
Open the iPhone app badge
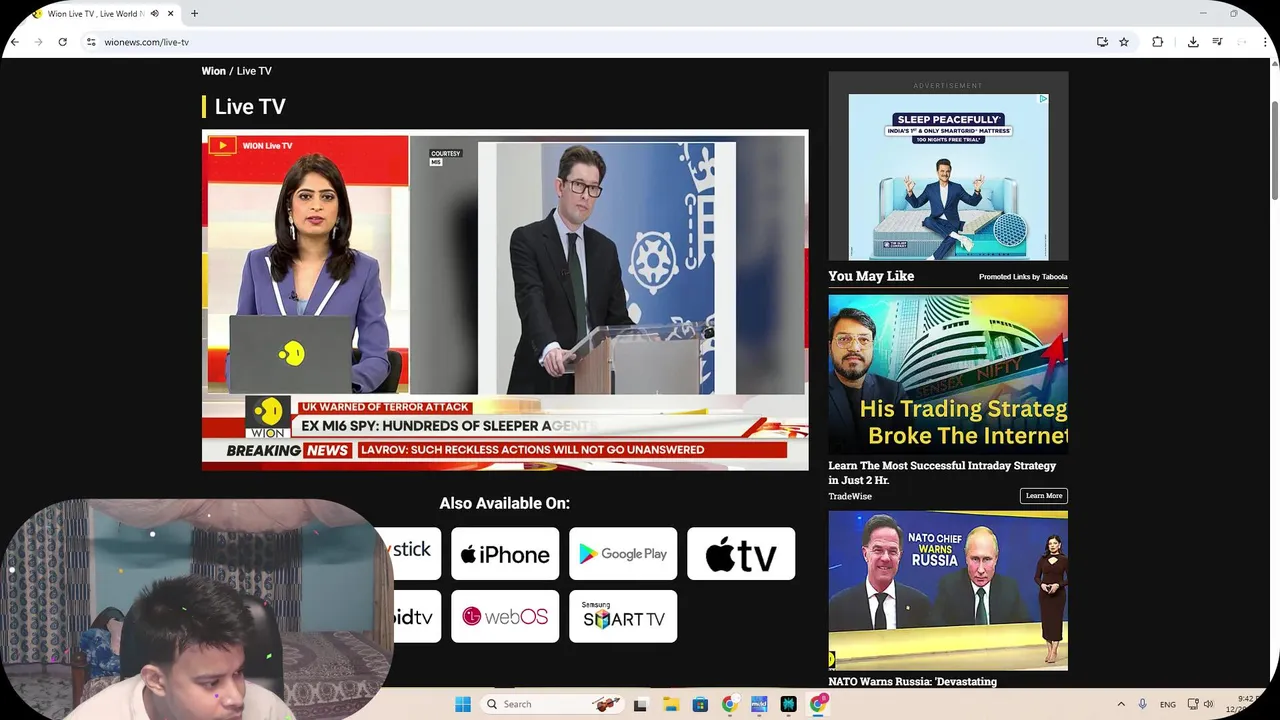coord(505,554)
